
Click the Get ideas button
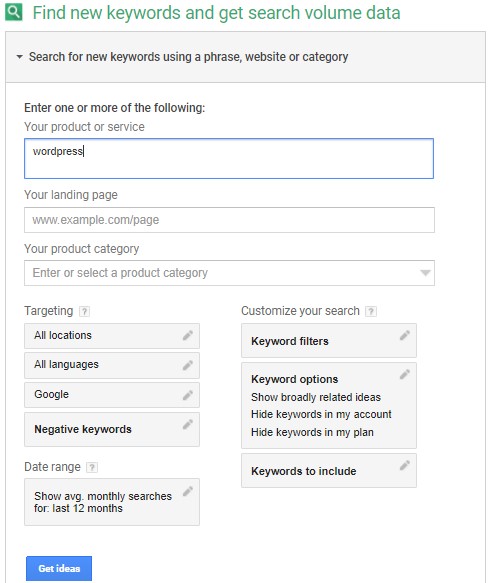[x=59, y=568]
